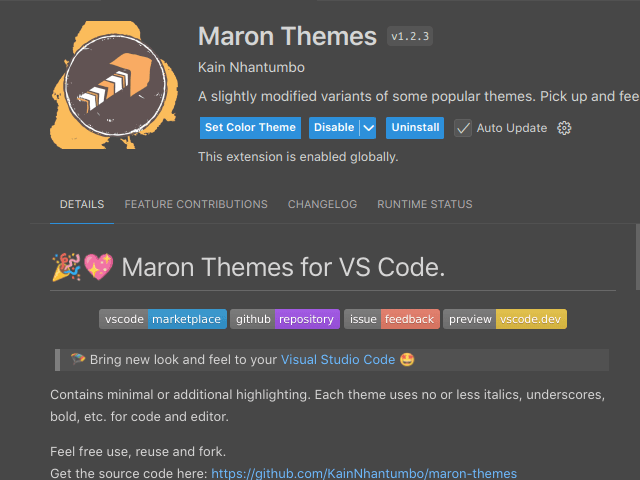Click the Maron Themes title heading
This screenshot has width=640, height=480.
287,36
